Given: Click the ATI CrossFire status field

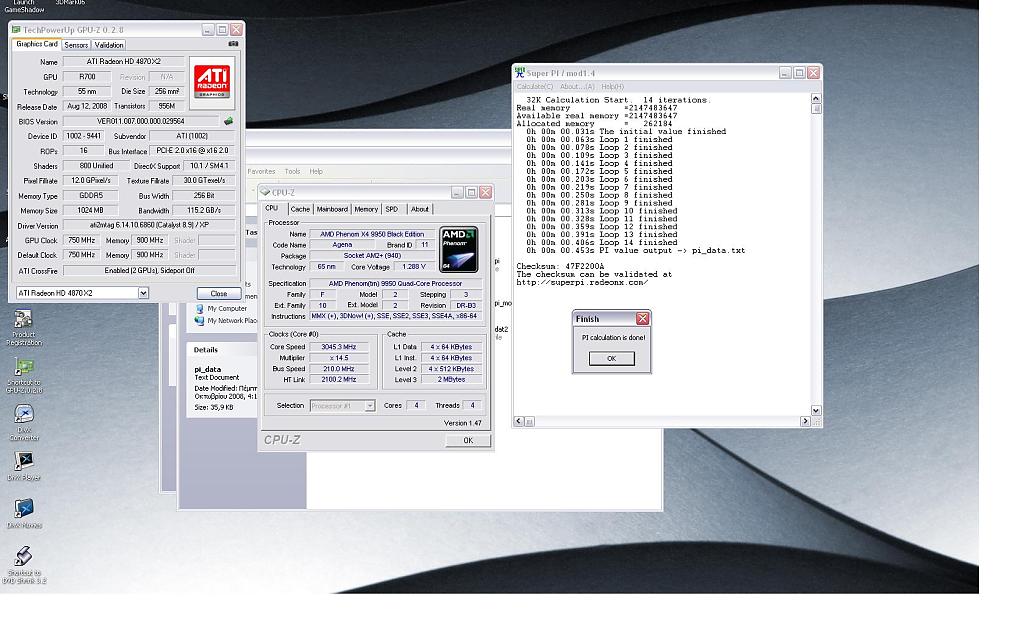Looking at the screenshot, I should tap(149, 270).
